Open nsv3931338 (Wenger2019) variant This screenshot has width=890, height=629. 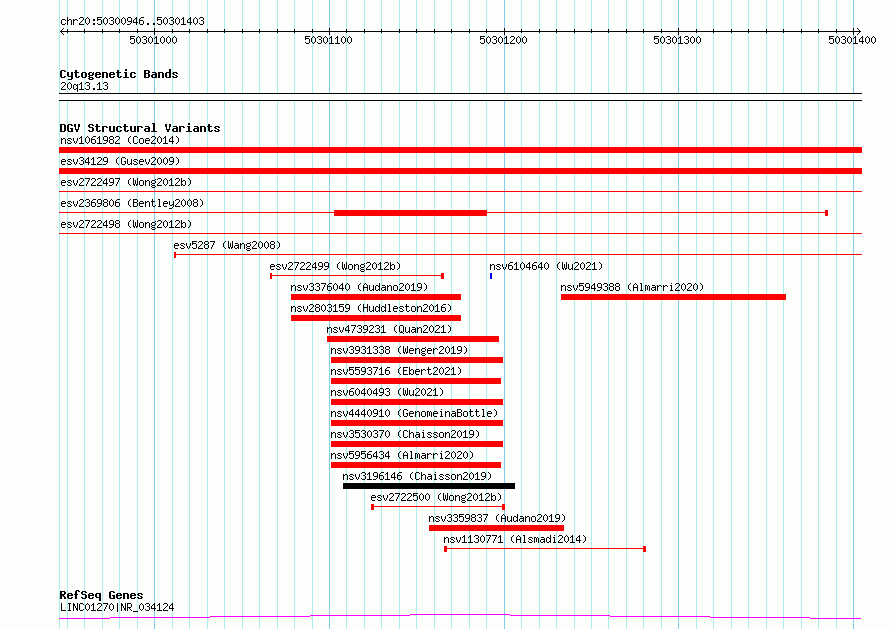[x=399, y=350]
